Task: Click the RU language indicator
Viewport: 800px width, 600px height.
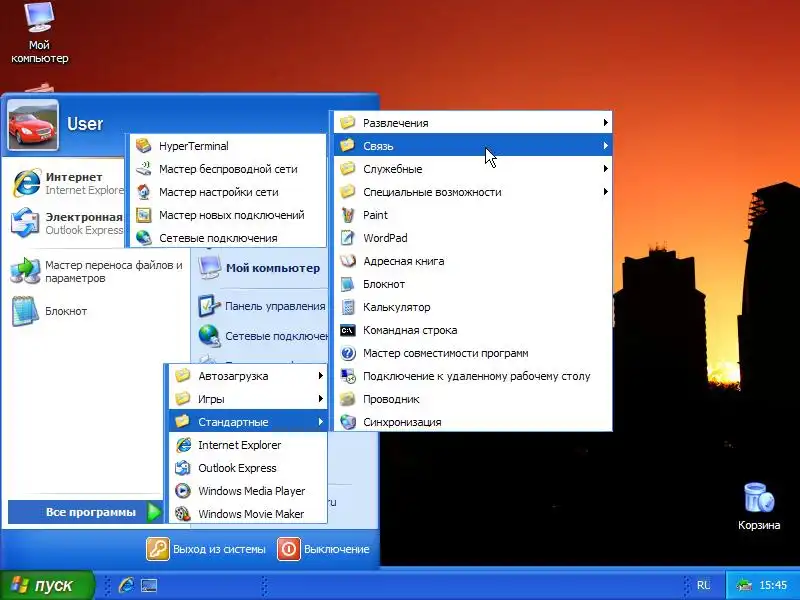Action: pyautogui.click(x=704, y=585)
